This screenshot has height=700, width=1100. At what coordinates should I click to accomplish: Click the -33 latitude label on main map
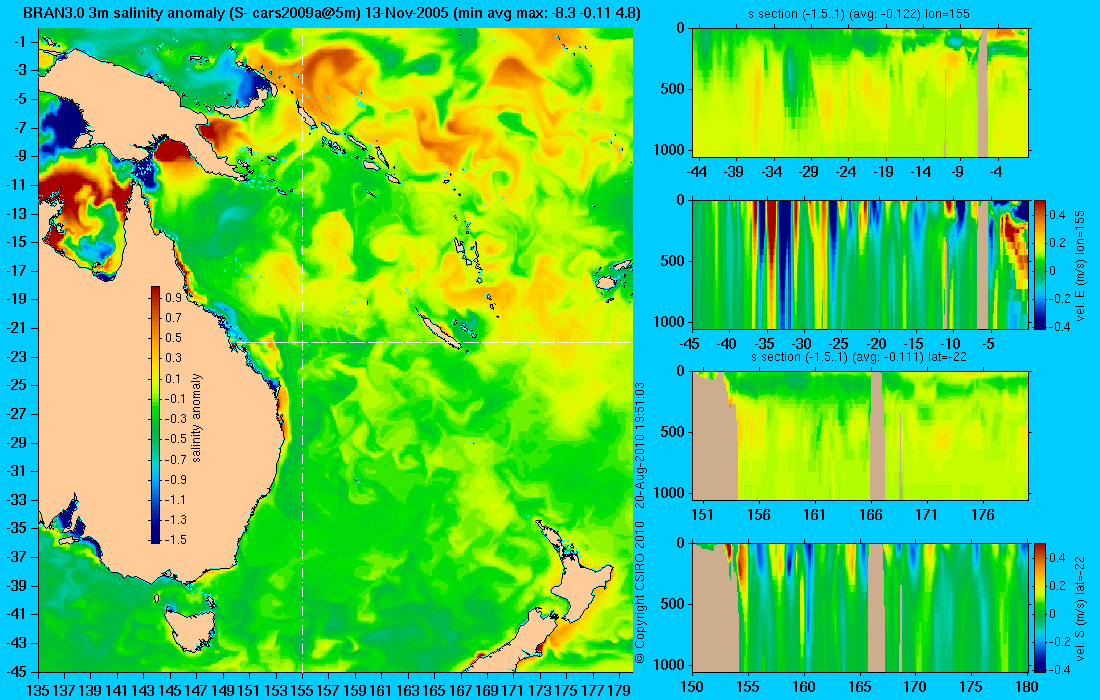(x=18, y=499)
